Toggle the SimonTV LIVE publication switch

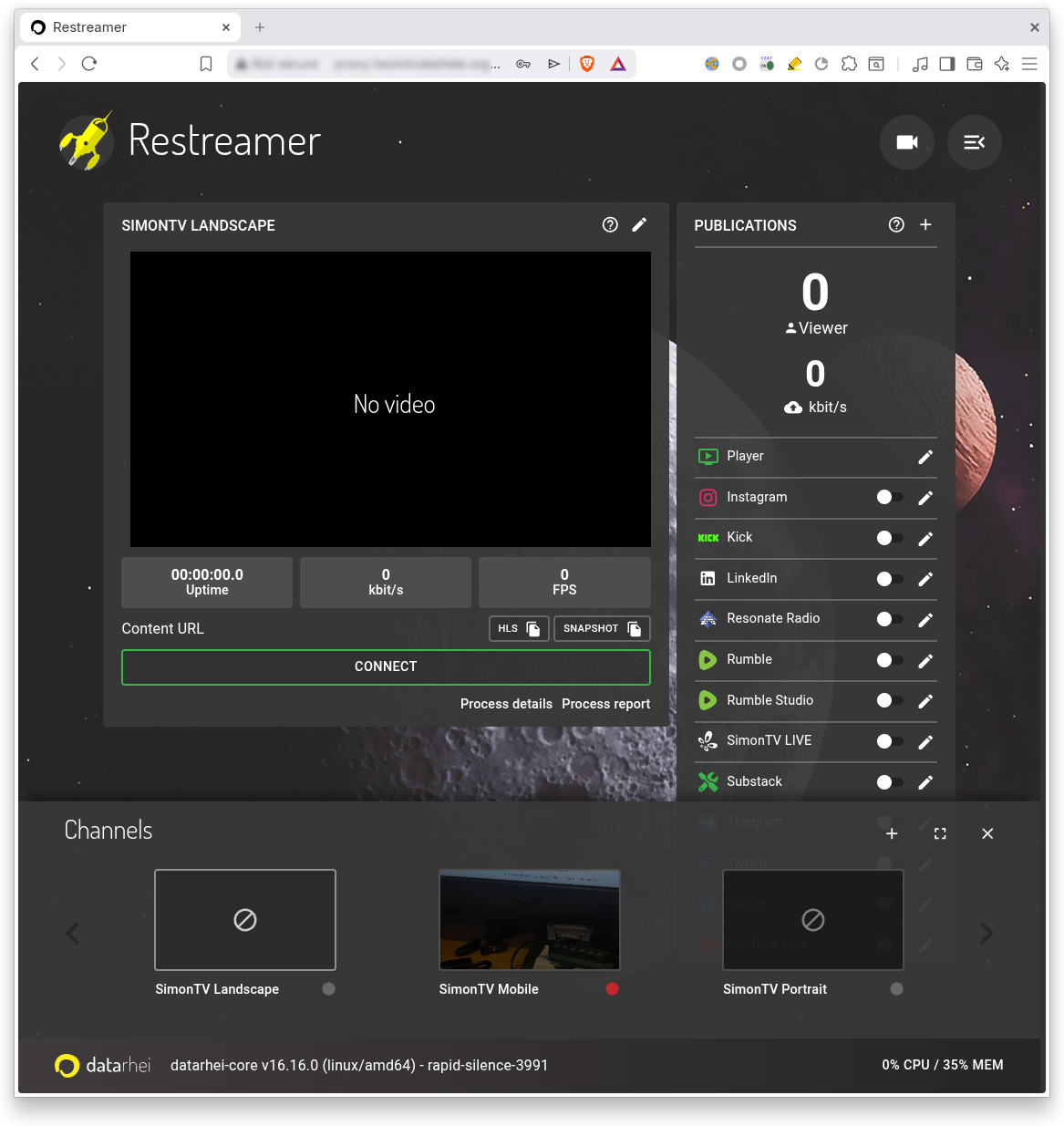[889, 741]
